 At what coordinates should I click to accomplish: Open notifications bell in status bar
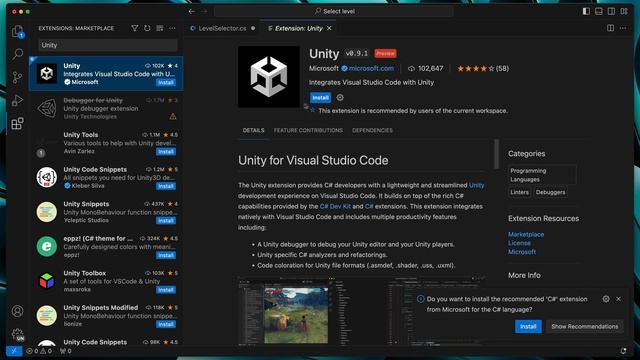coord(624,351)
